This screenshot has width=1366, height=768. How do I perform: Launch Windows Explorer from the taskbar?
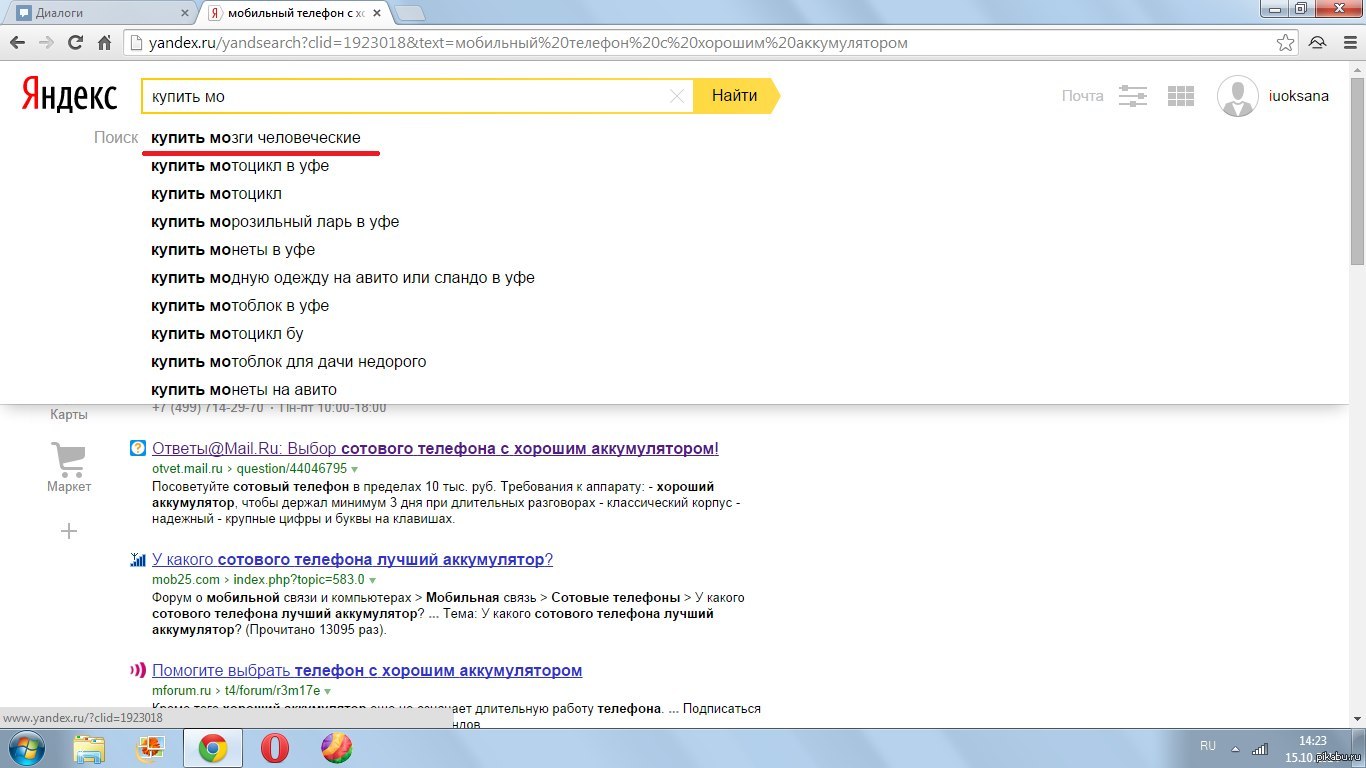[x=89, y=748]
